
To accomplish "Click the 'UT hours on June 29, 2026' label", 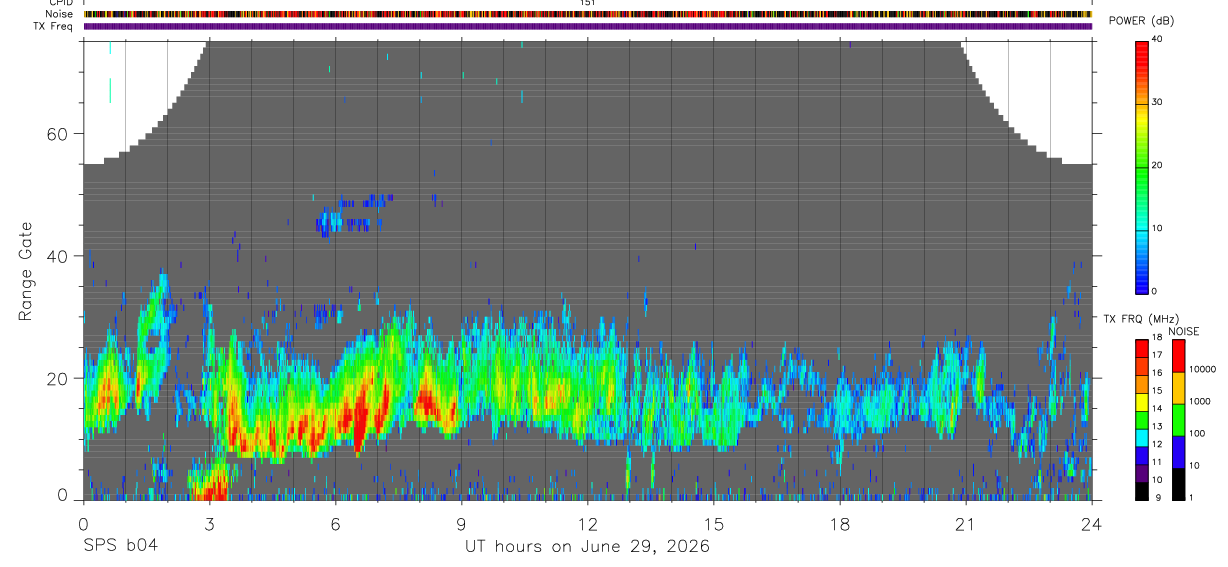I will pyautogui.click(x=587, y=547).
